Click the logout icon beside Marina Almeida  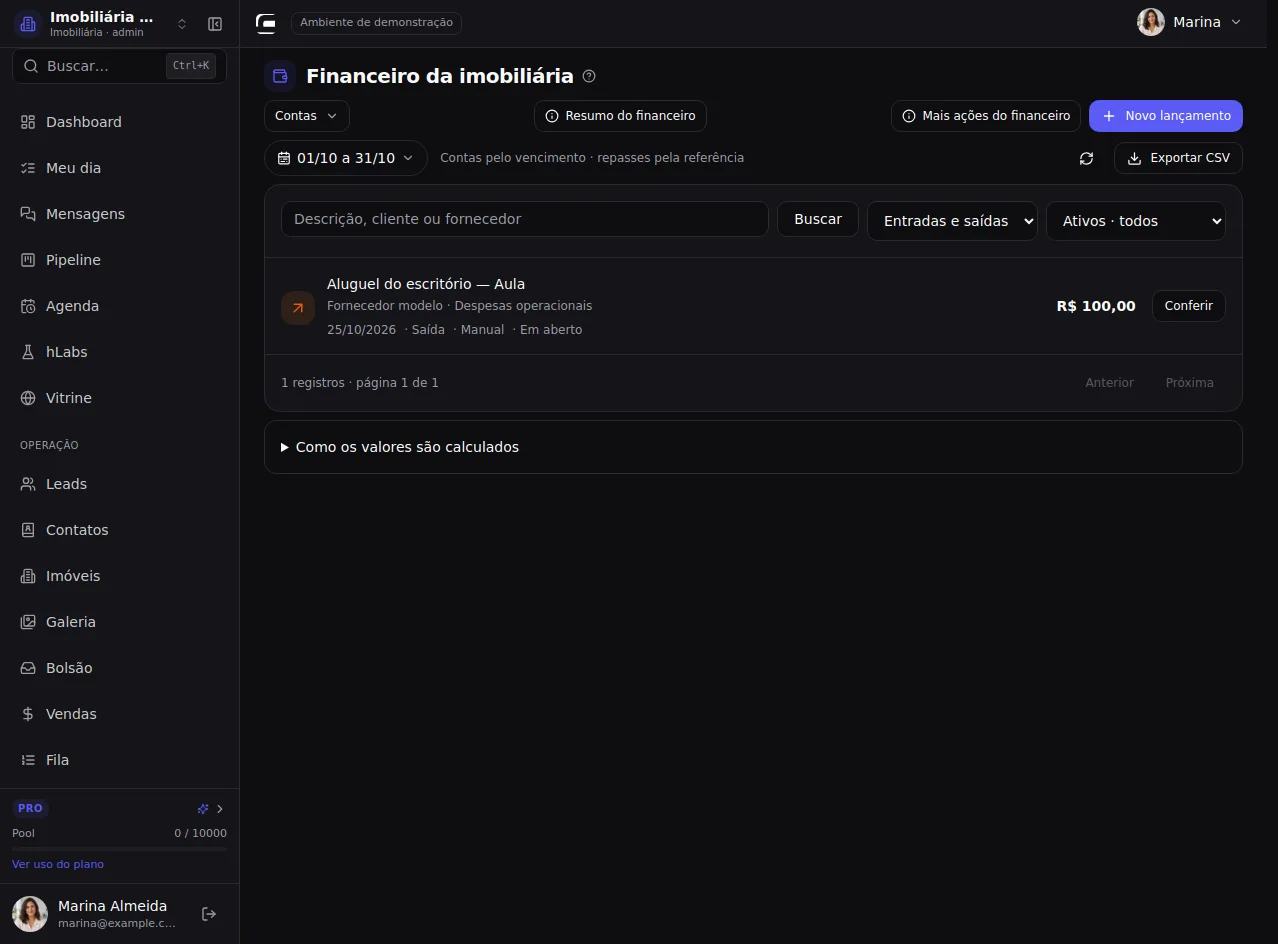pyautogui.click(x=209, y=914)
